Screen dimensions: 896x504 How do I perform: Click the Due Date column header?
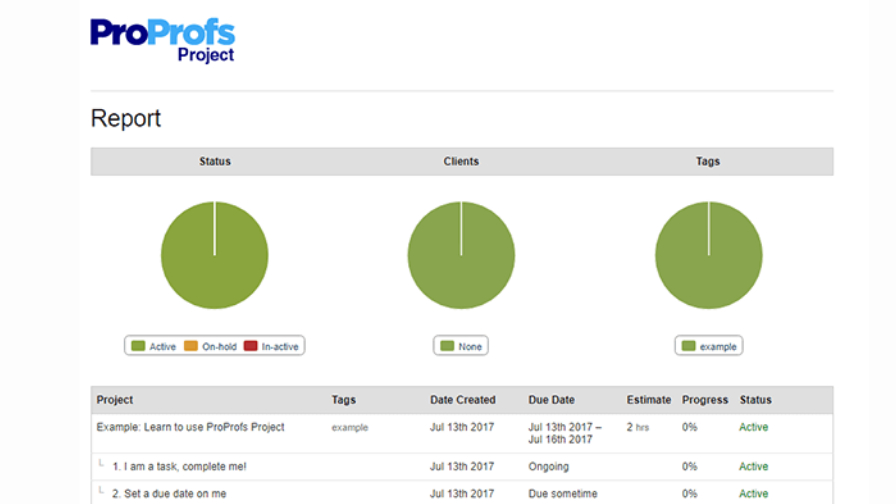click(551, 399)
